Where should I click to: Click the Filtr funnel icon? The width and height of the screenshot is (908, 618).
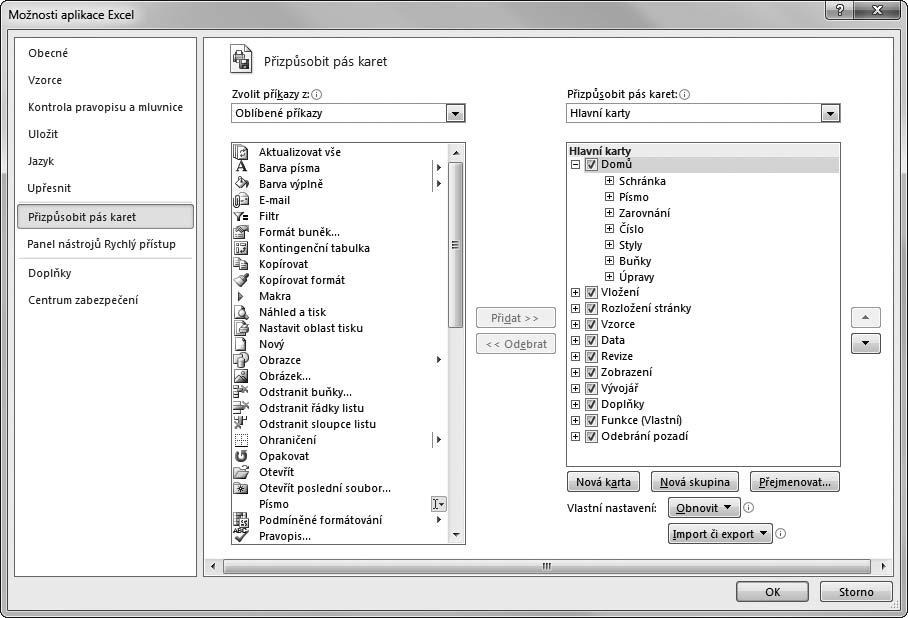pos(241,216)
